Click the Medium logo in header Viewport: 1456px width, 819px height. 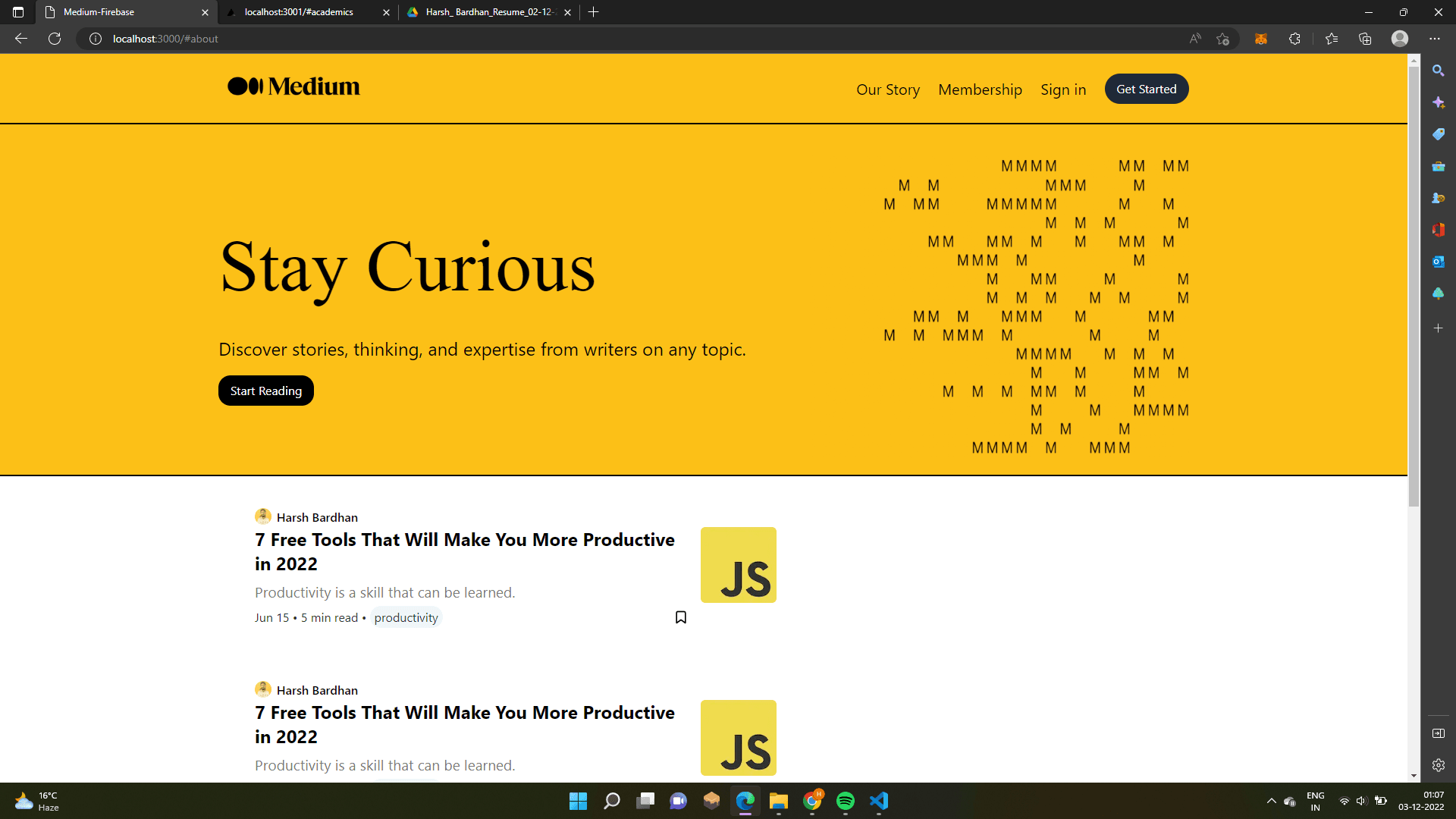pos(293,86)
